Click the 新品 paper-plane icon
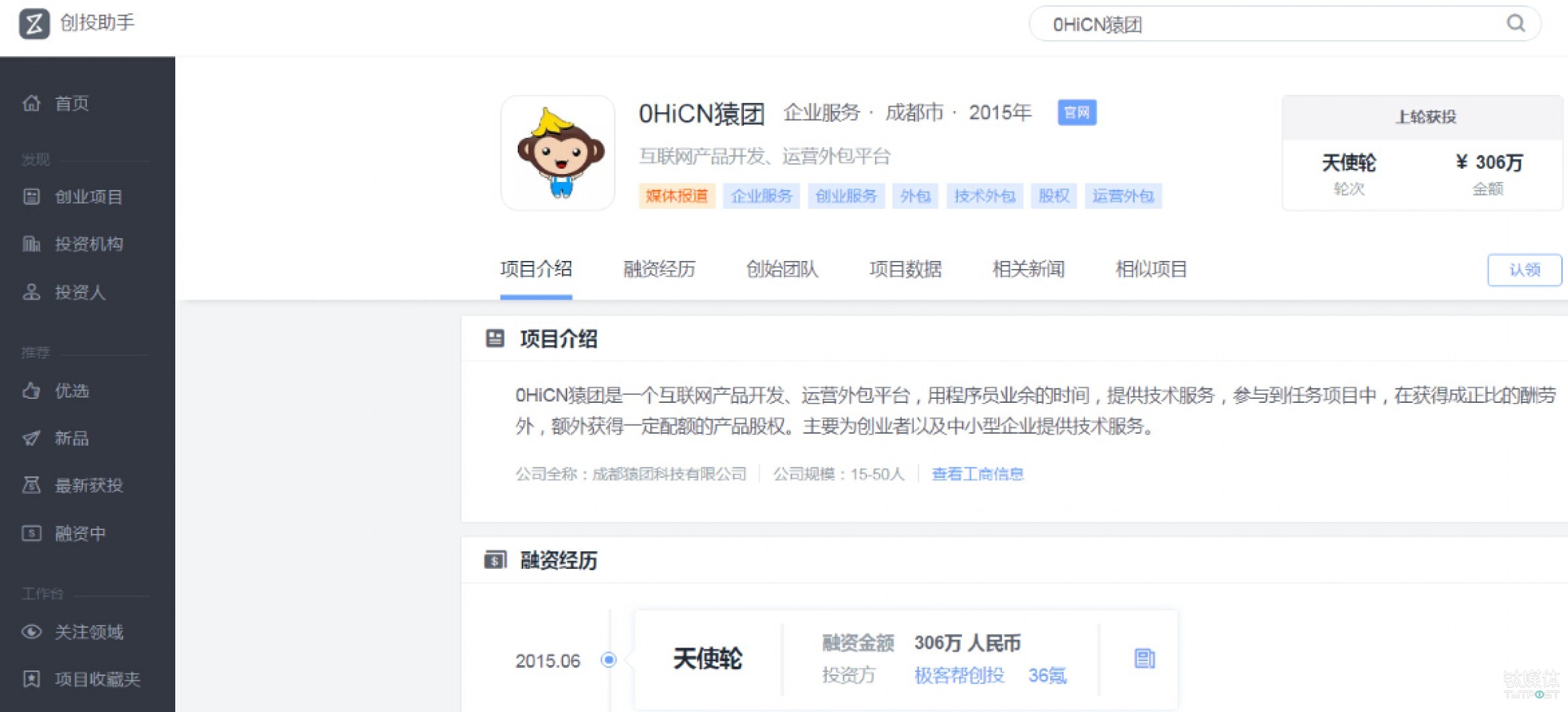The image size is (1568, 712). pyautogui.click(x=32, y=438)
